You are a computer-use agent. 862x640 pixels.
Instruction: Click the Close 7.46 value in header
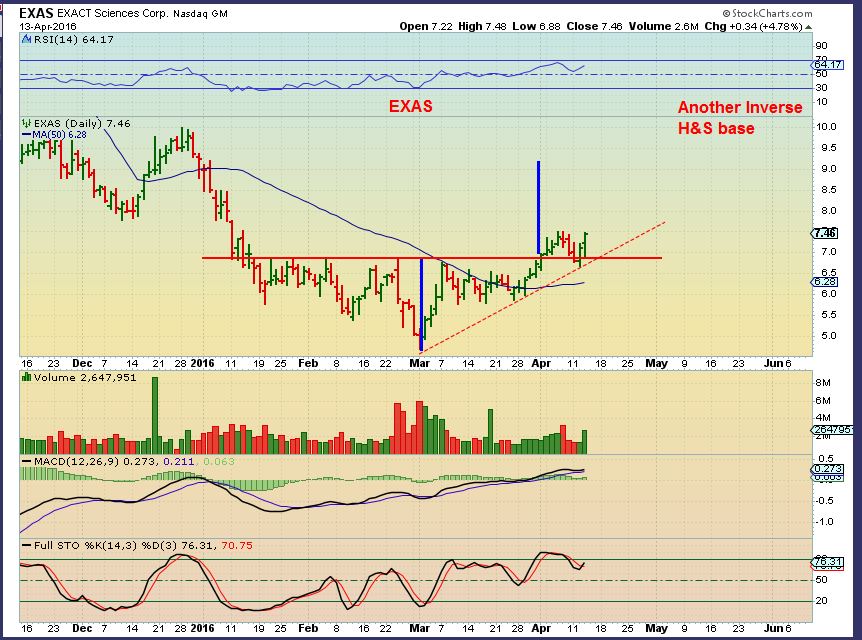point(595,26)
